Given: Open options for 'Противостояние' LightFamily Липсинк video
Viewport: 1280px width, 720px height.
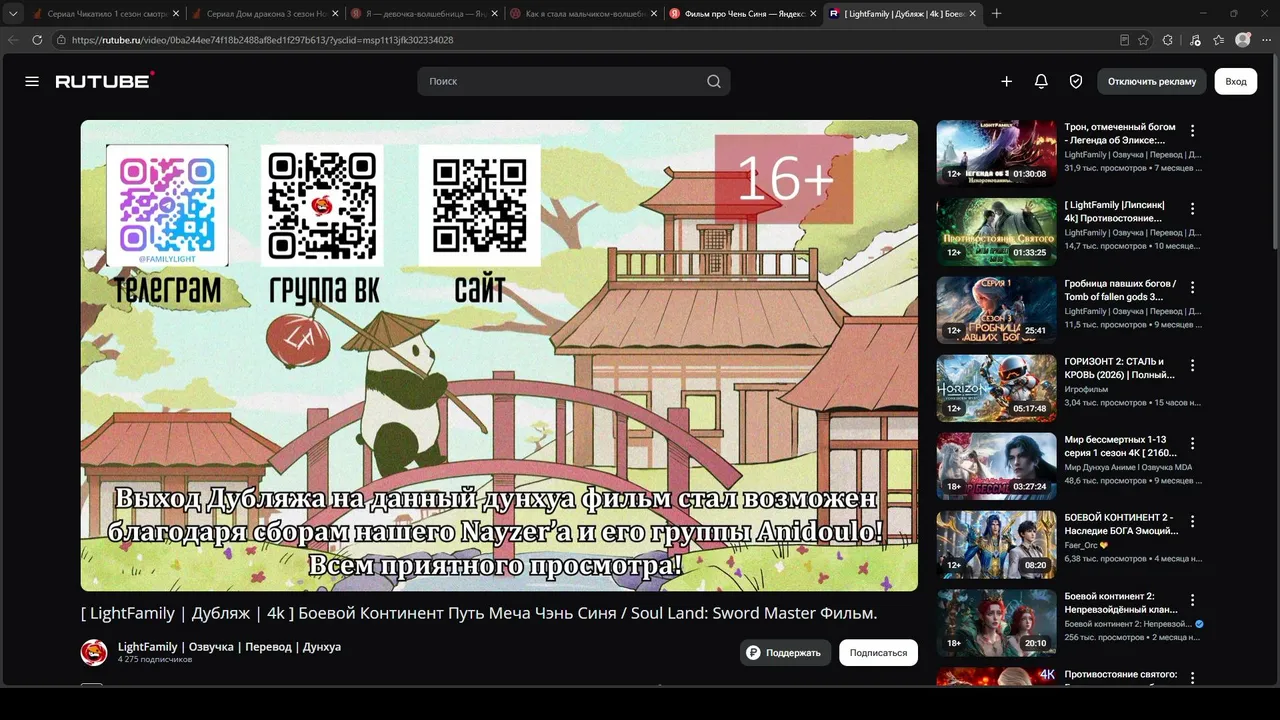Looking at the screenshot, I should pos(1192,209).
